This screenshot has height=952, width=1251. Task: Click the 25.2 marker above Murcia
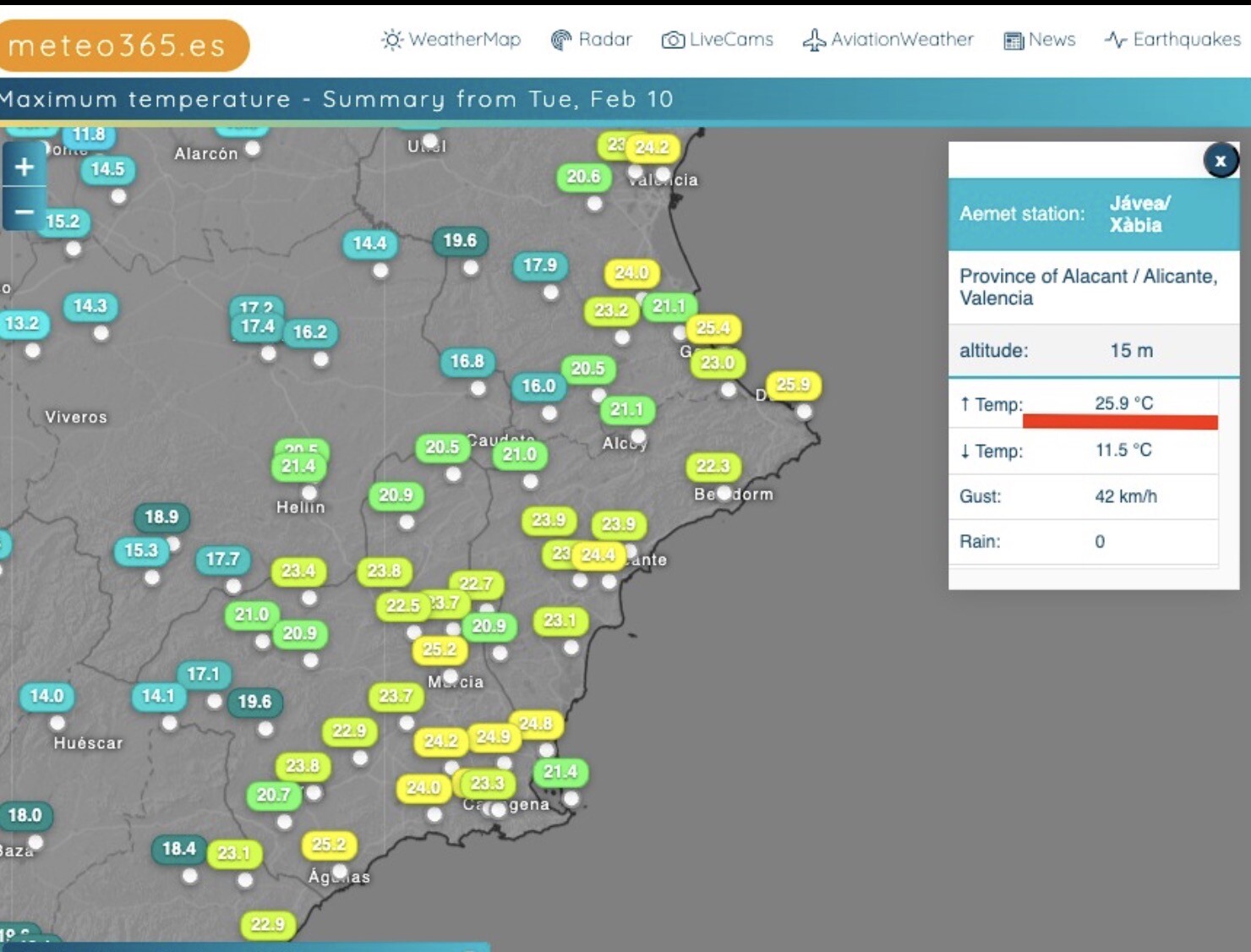439,649
